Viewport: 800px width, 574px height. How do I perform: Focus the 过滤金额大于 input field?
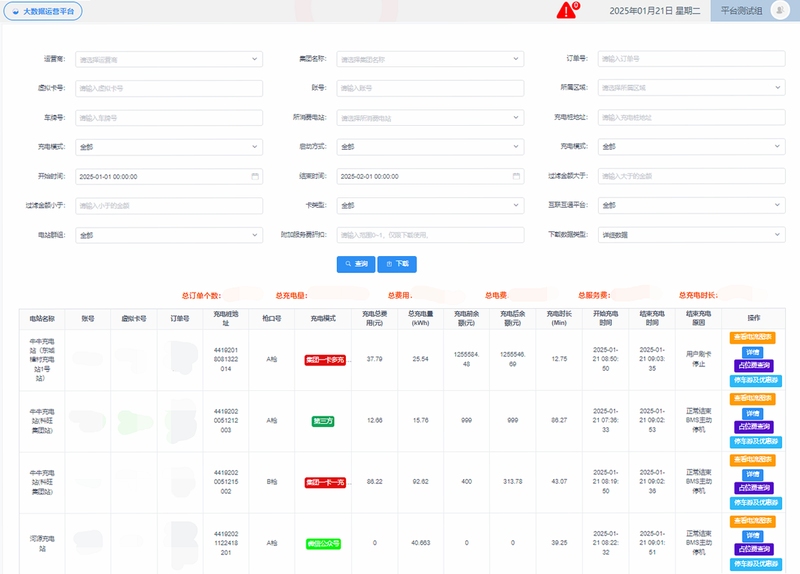[x=691, y=176]
